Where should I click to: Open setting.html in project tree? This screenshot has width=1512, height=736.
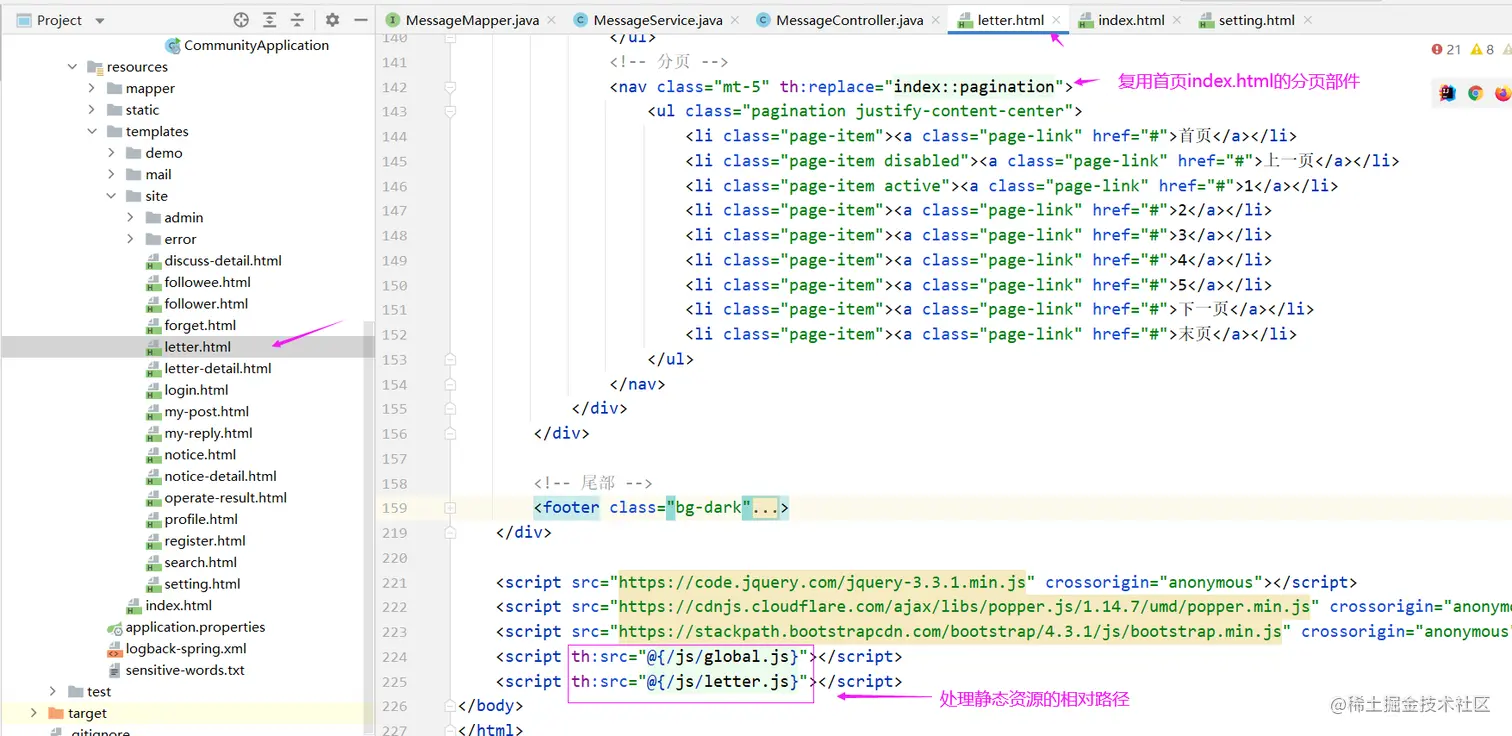point(202,584)
